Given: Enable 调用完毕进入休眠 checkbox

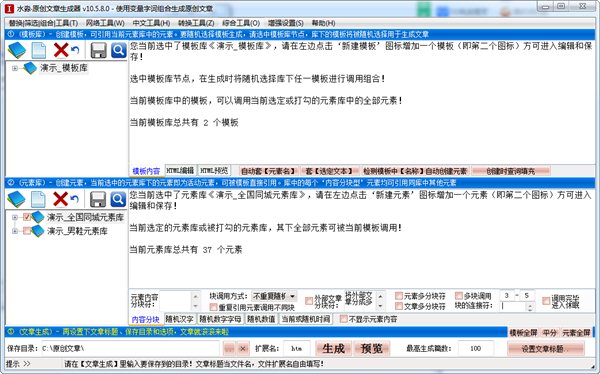Looking at the screenshot, I should (546, 301).
